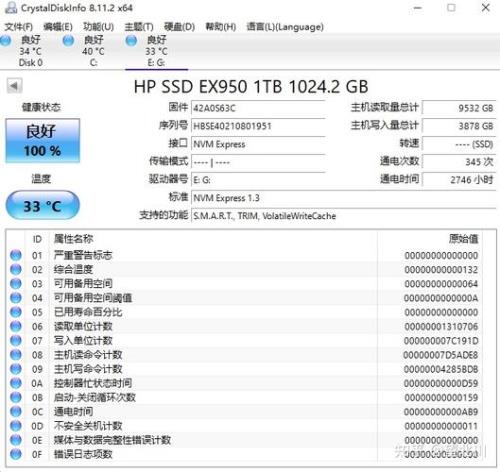Screen dimensions: 500x472
Task: Click the status icon for attribute 03 可用备用空间
Action: pos(16,284)
